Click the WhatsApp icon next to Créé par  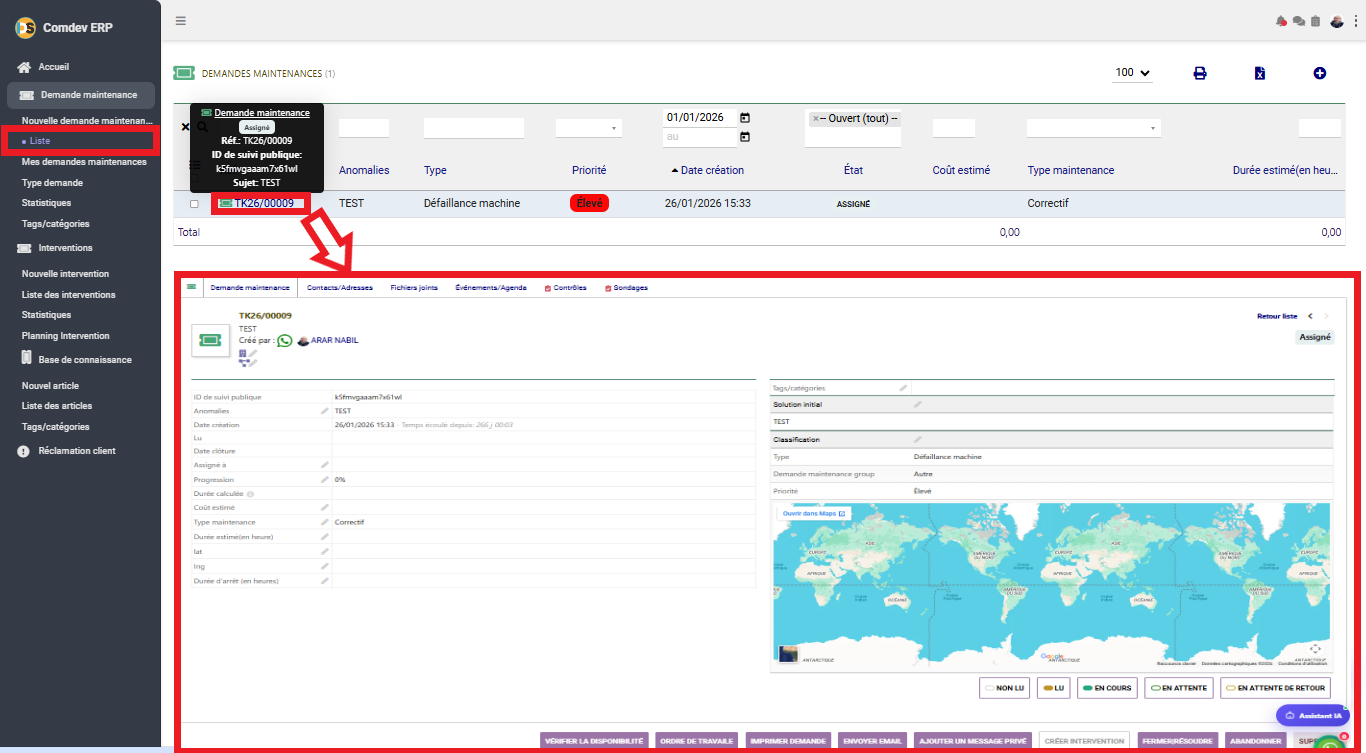285,340
